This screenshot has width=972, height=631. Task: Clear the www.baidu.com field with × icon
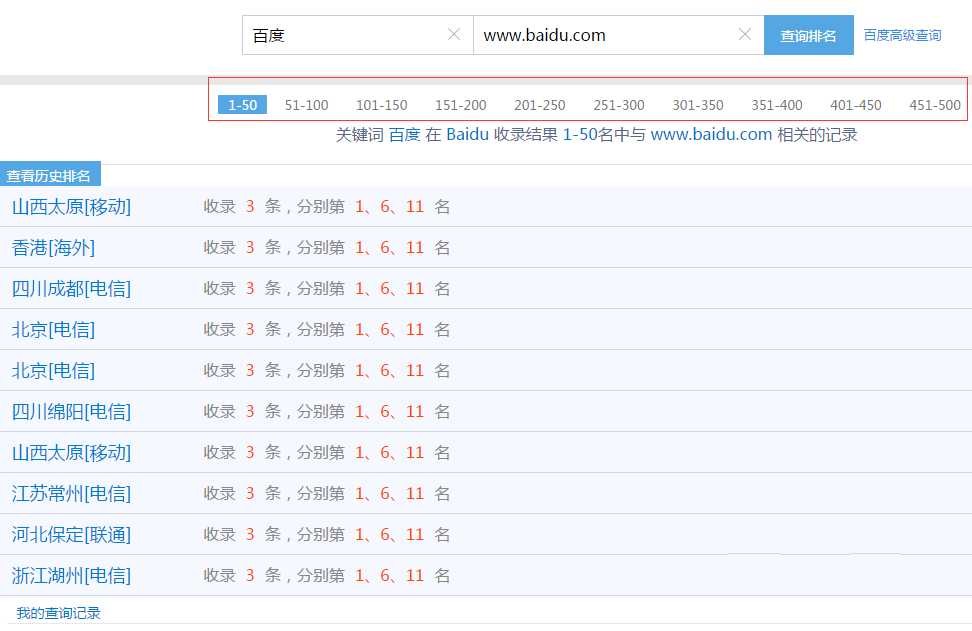pyautogui.click(x=745, y=34)
